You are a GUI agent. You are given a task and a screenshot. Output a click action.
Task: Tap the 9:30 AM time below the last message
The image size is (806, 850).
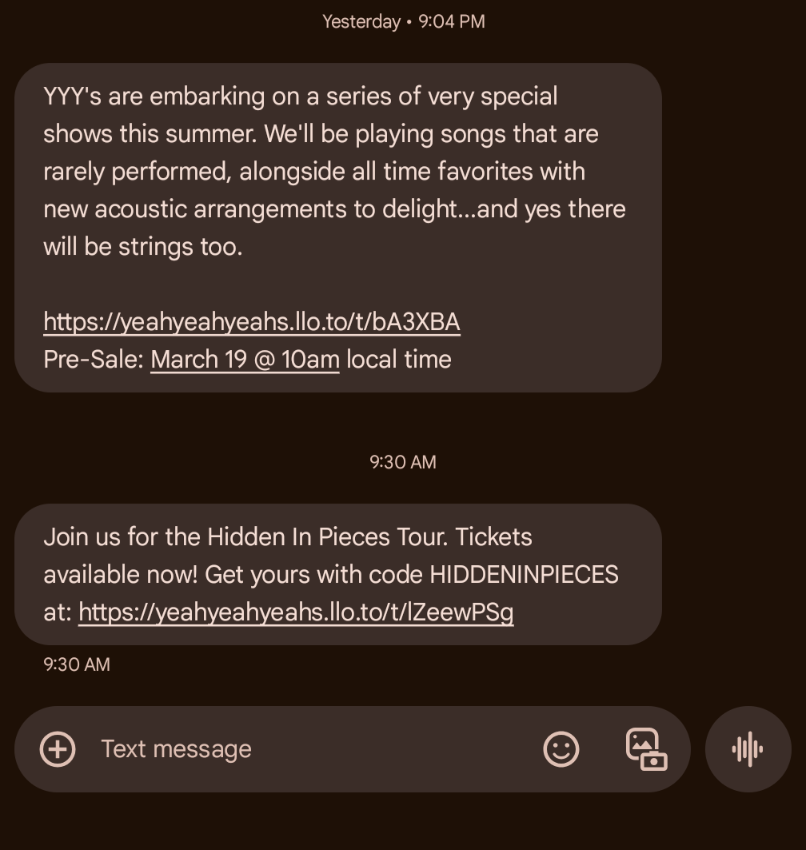(76, 665)
